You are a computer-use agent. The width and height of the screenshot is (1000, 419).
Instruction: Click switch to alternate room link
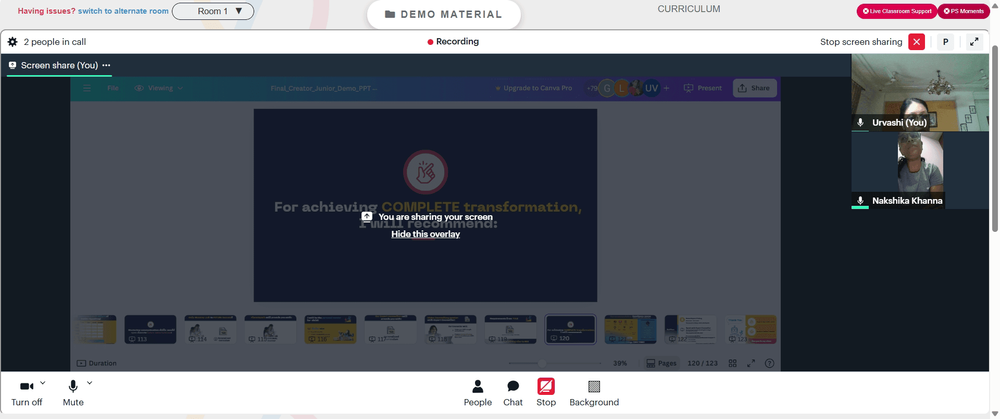(x=124, y=11)
